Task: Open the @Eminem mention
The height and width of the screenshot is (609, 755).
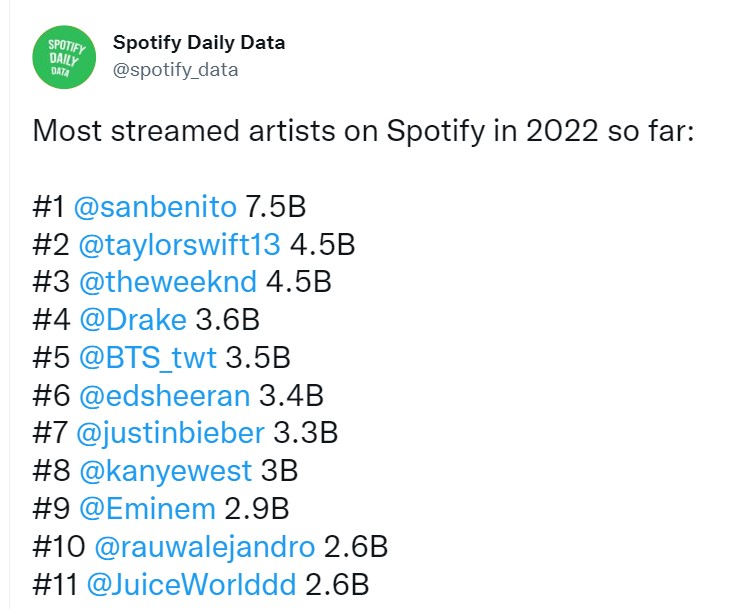Action: 147,508
